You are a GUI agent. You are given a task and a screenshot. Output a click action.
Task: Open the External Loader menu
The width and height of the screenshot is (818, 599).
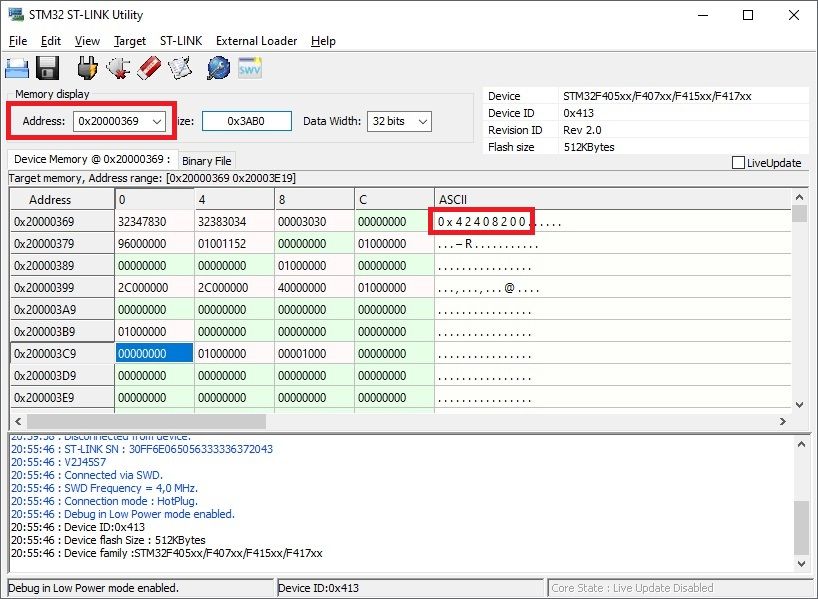tap(256, 41)
